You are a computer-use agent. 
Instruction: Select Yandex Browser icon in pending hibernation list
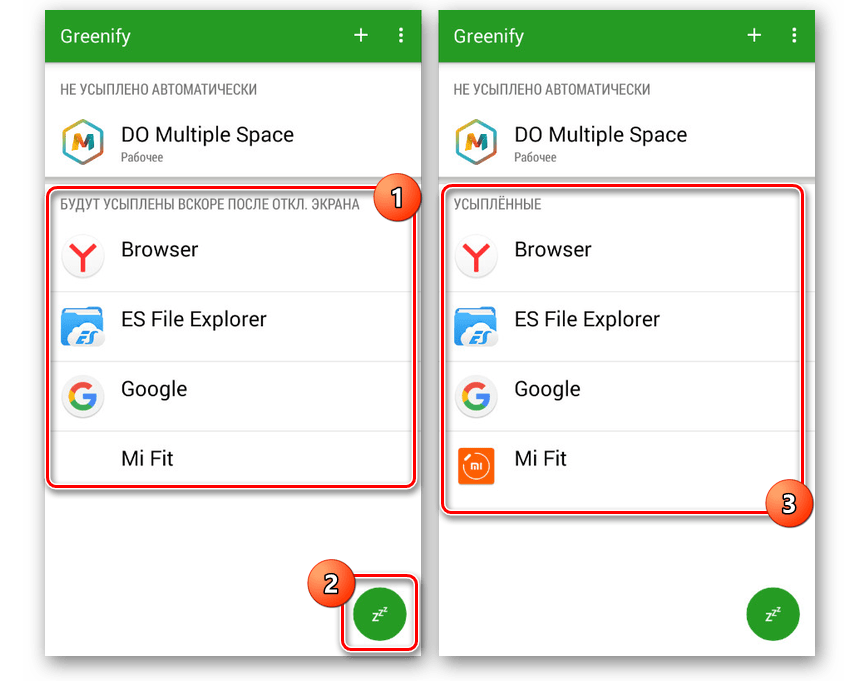tap(83, 258)
